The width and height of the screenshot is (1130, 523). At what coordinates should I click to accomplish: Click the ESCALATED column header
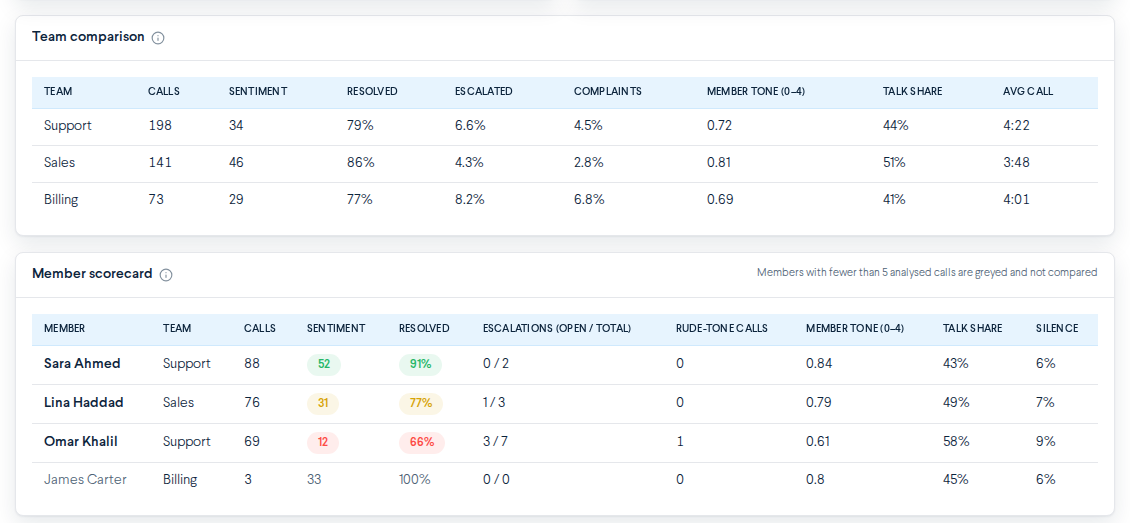point(484,91)
